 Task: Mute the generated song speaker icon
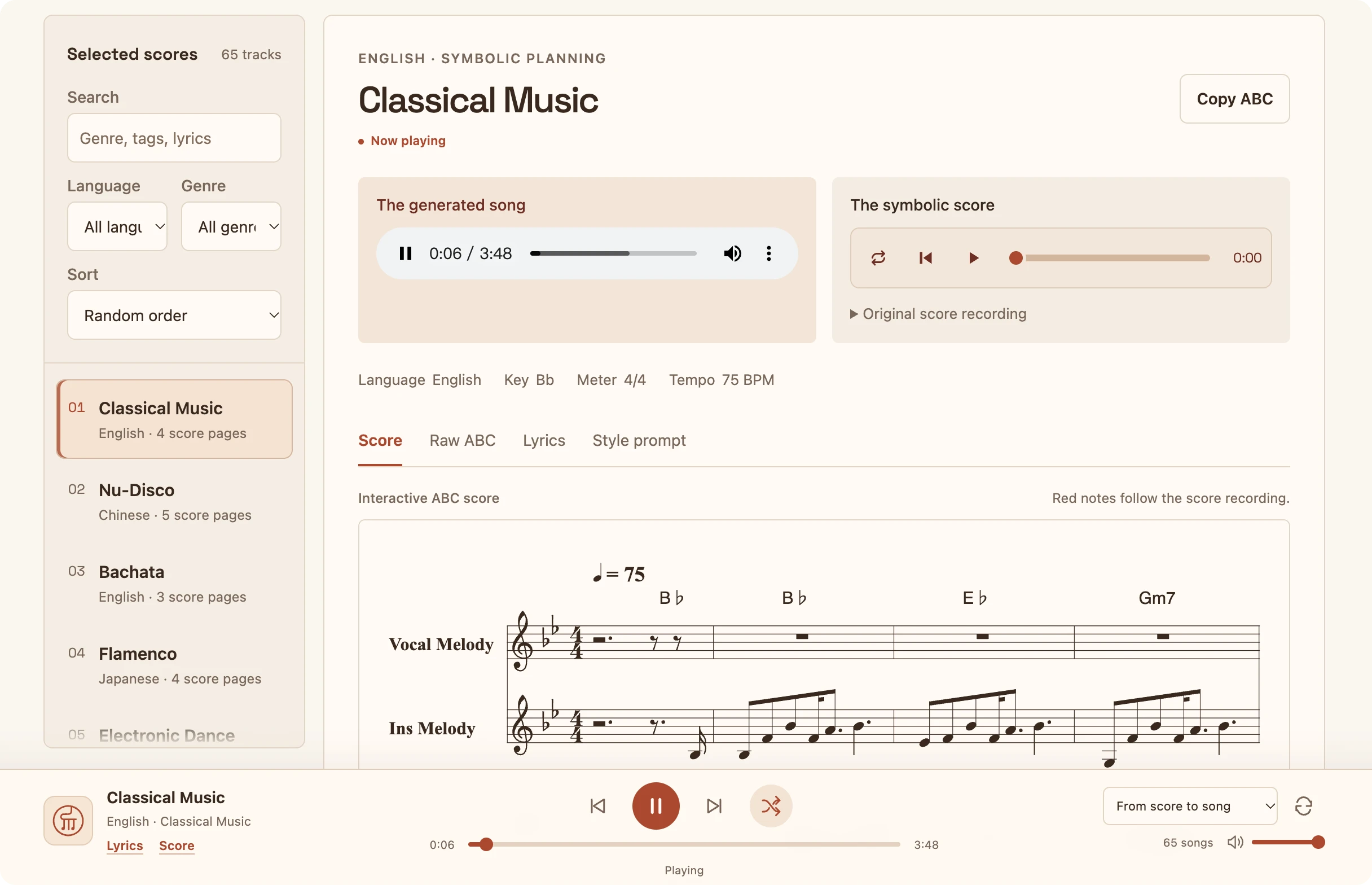tap(732, 253)
